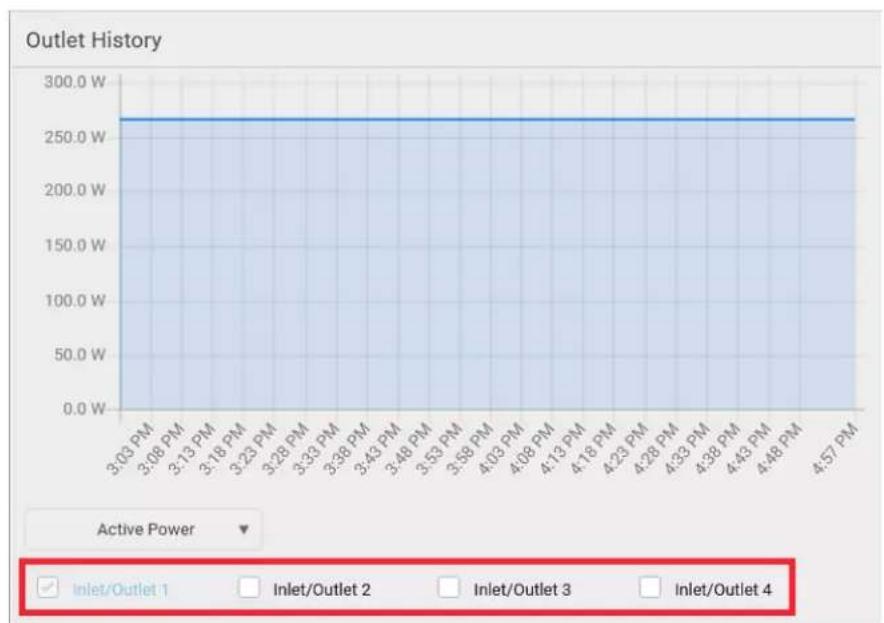Click the 300.0 W axis label
The height and width of the screenshot is (623, 884).
click(x=75, y=82)
